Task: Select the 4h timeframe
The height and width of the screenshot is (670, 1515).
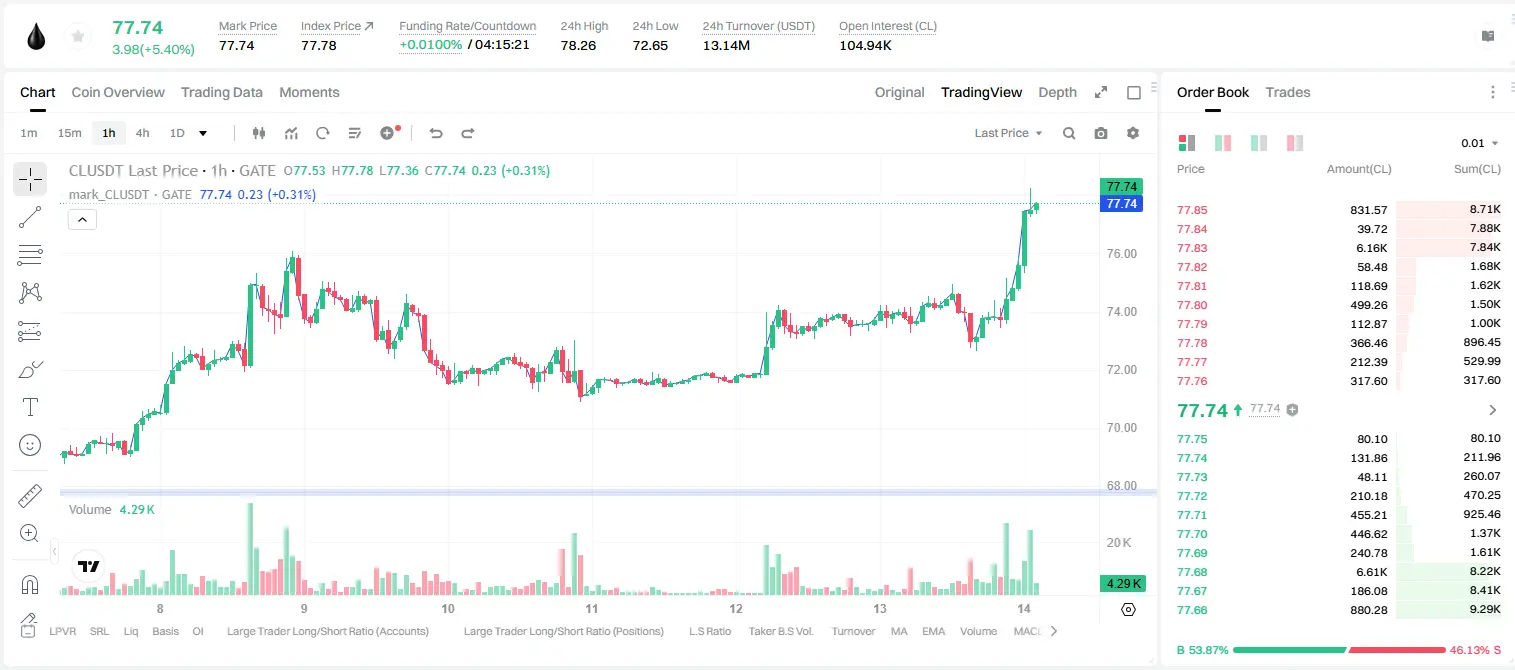Action: tap(143, 133)
